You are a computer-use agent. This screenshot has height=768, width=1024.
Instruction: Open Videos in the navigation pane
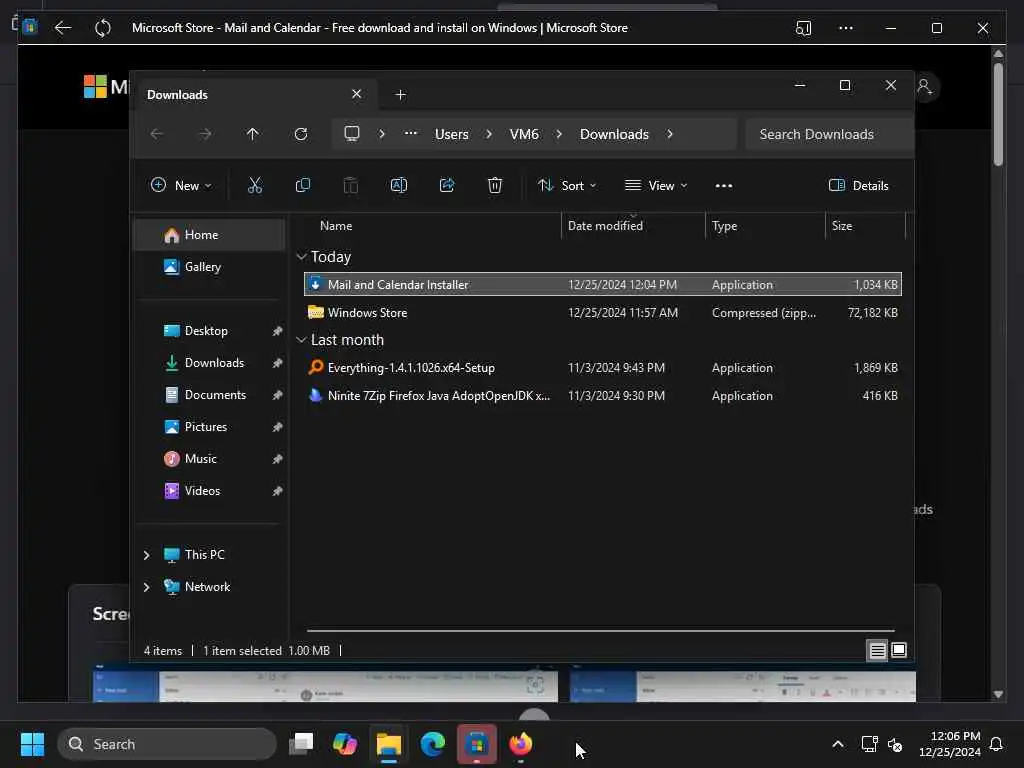209,491
